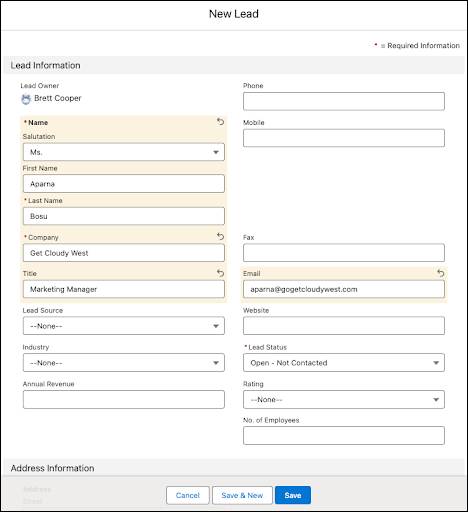Expand the Lead Status dropdown
Image resolution: width=468 pixels, height=512 pixels.
click(344, 363)
